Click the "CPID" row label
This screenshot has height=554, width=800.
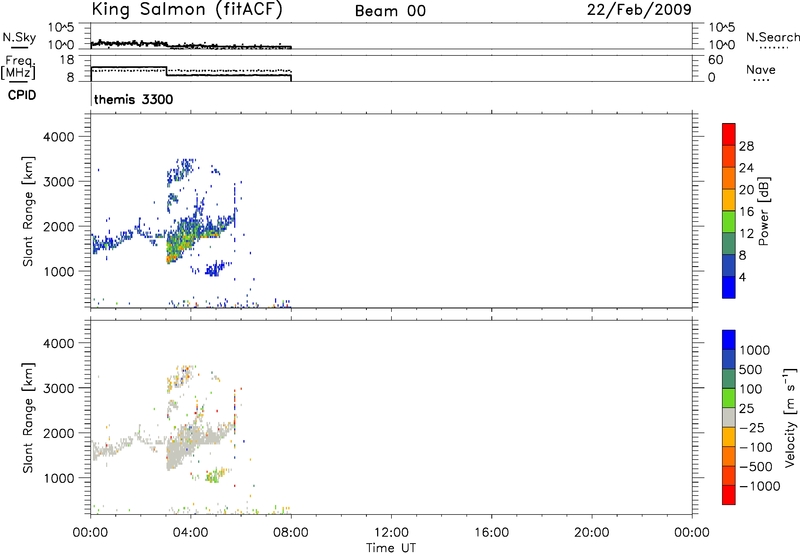22,95
